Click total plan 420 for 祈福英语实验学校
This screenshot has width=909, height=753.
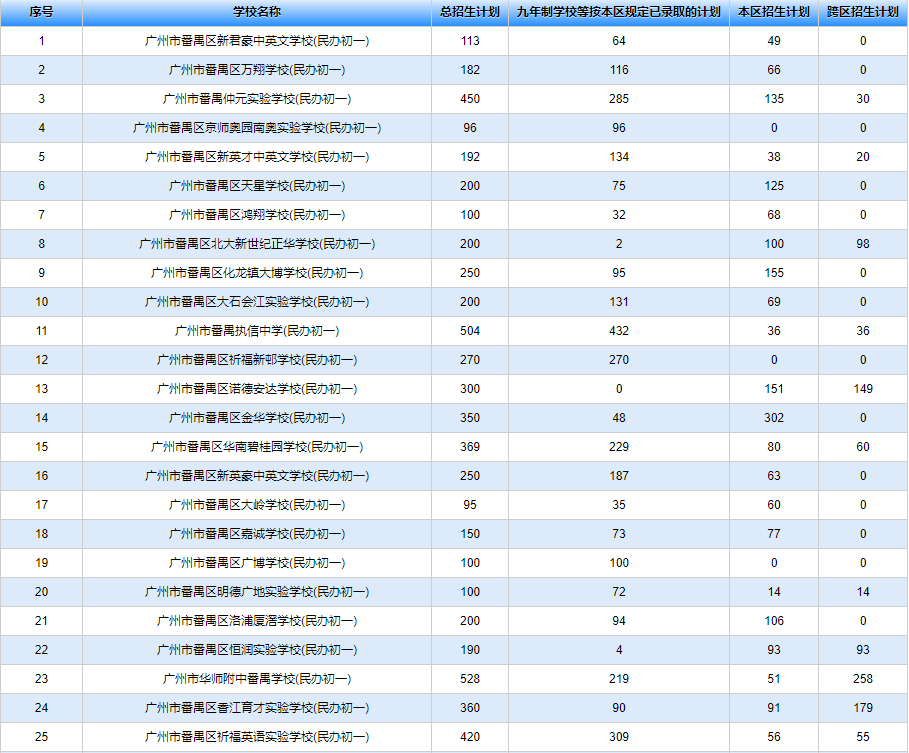click(x=470, y=737)
